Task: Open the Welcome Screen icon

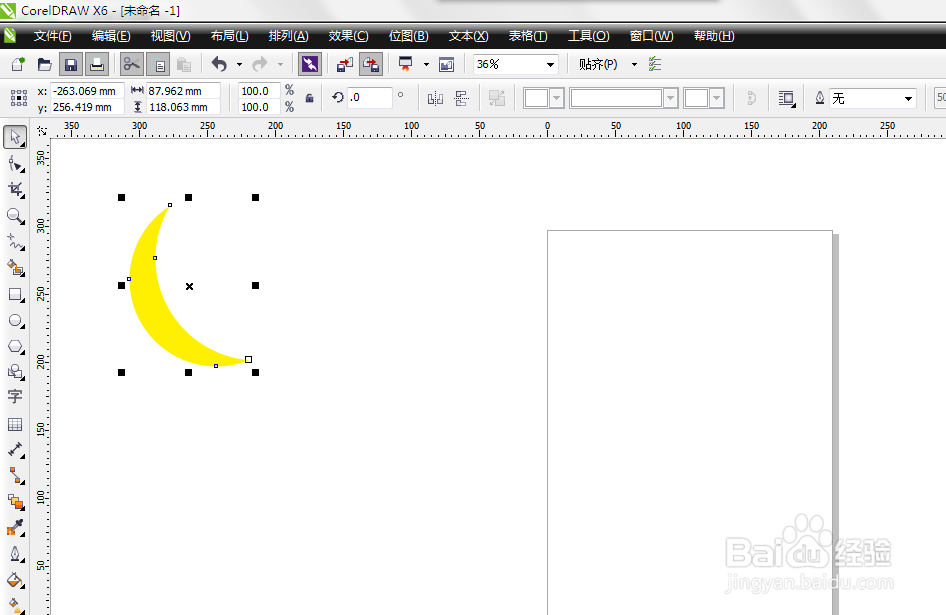Action: coord(446,64)
